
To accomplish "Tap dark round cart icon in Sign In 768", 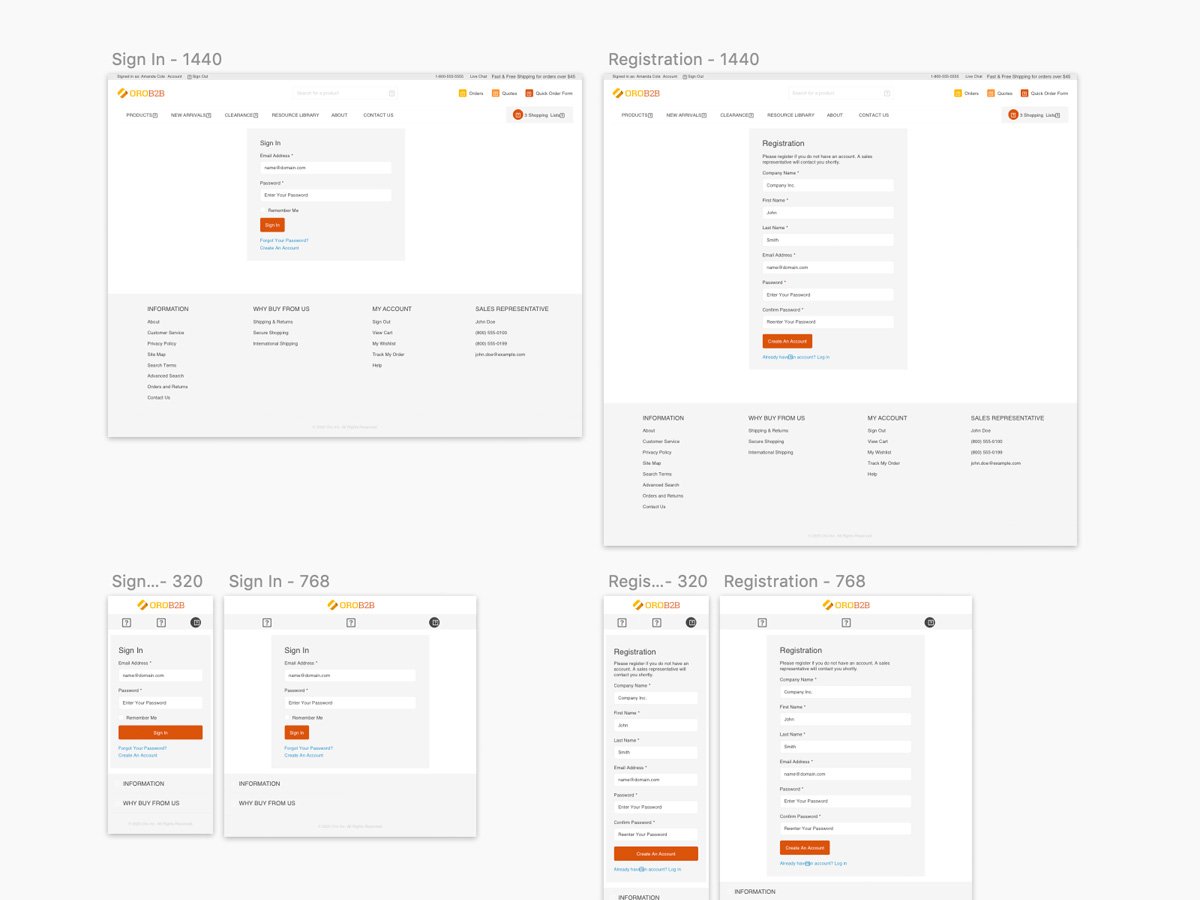I will tap(434, 622).
